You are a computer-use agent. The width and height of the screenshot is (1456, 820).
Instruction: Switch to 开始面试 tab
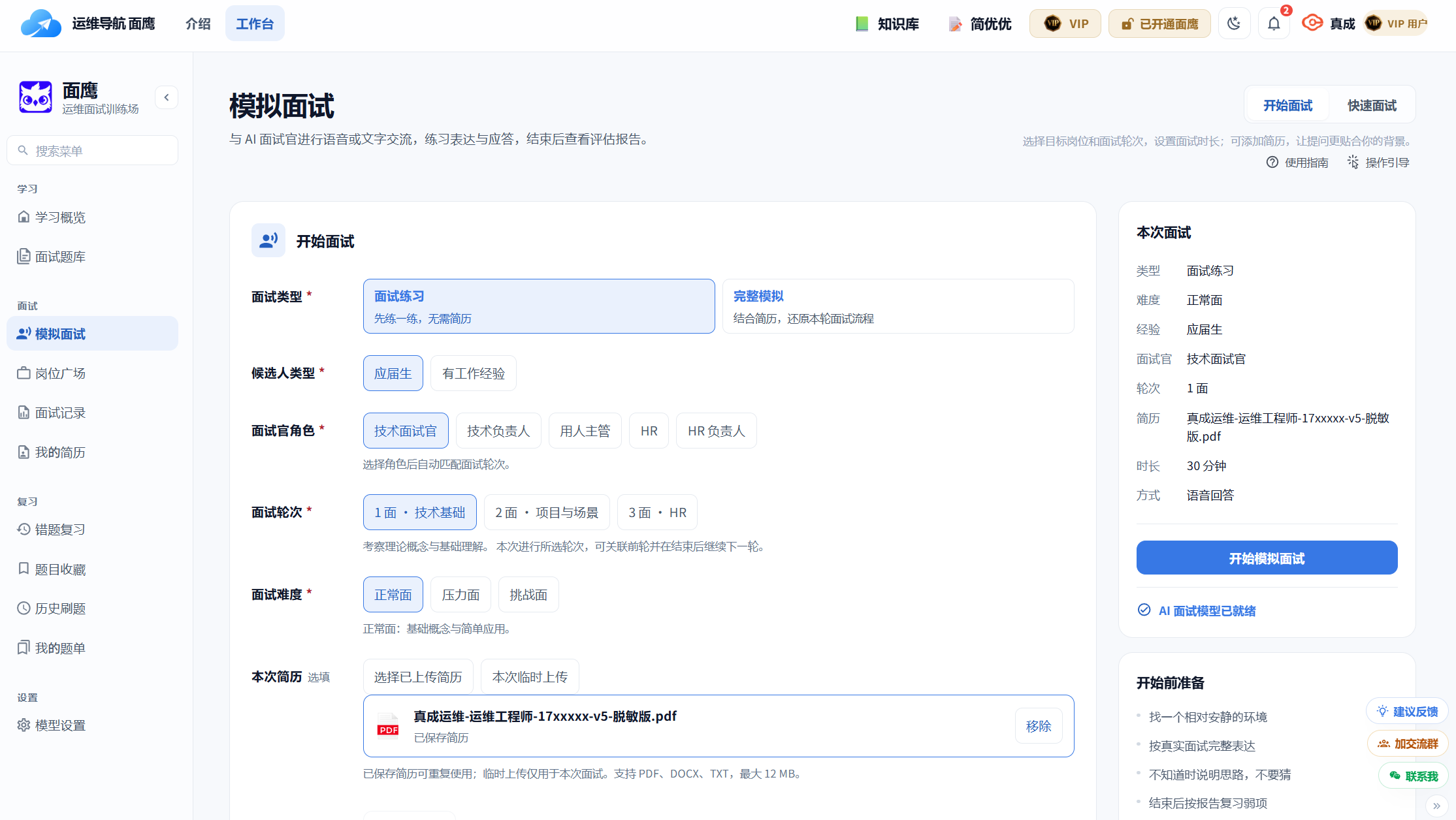click(1287, 105)
